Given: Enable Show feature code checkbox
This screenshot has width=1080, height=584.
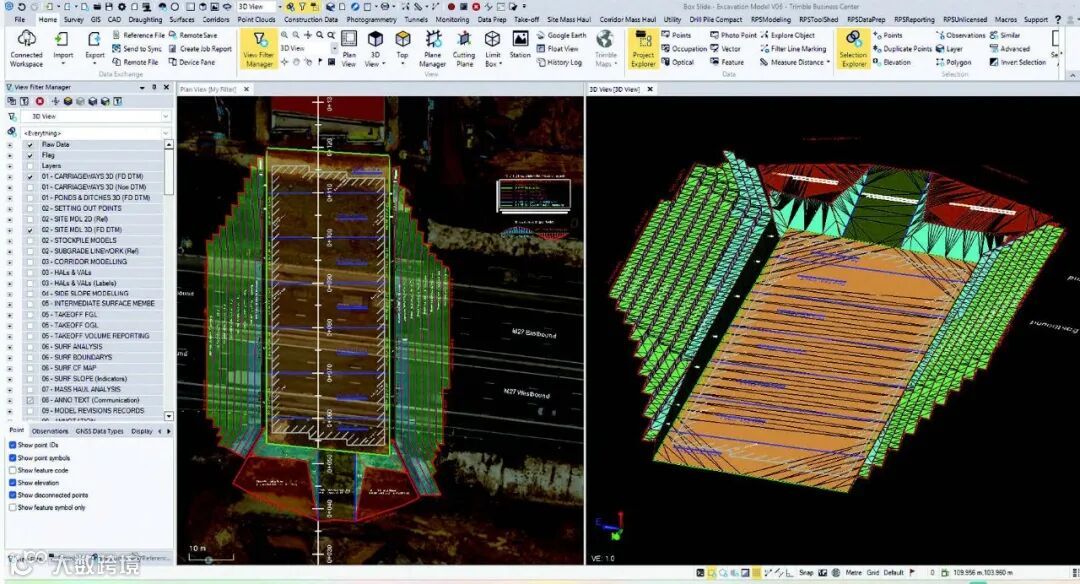Looking at the screenshot, I should (12, 470).
